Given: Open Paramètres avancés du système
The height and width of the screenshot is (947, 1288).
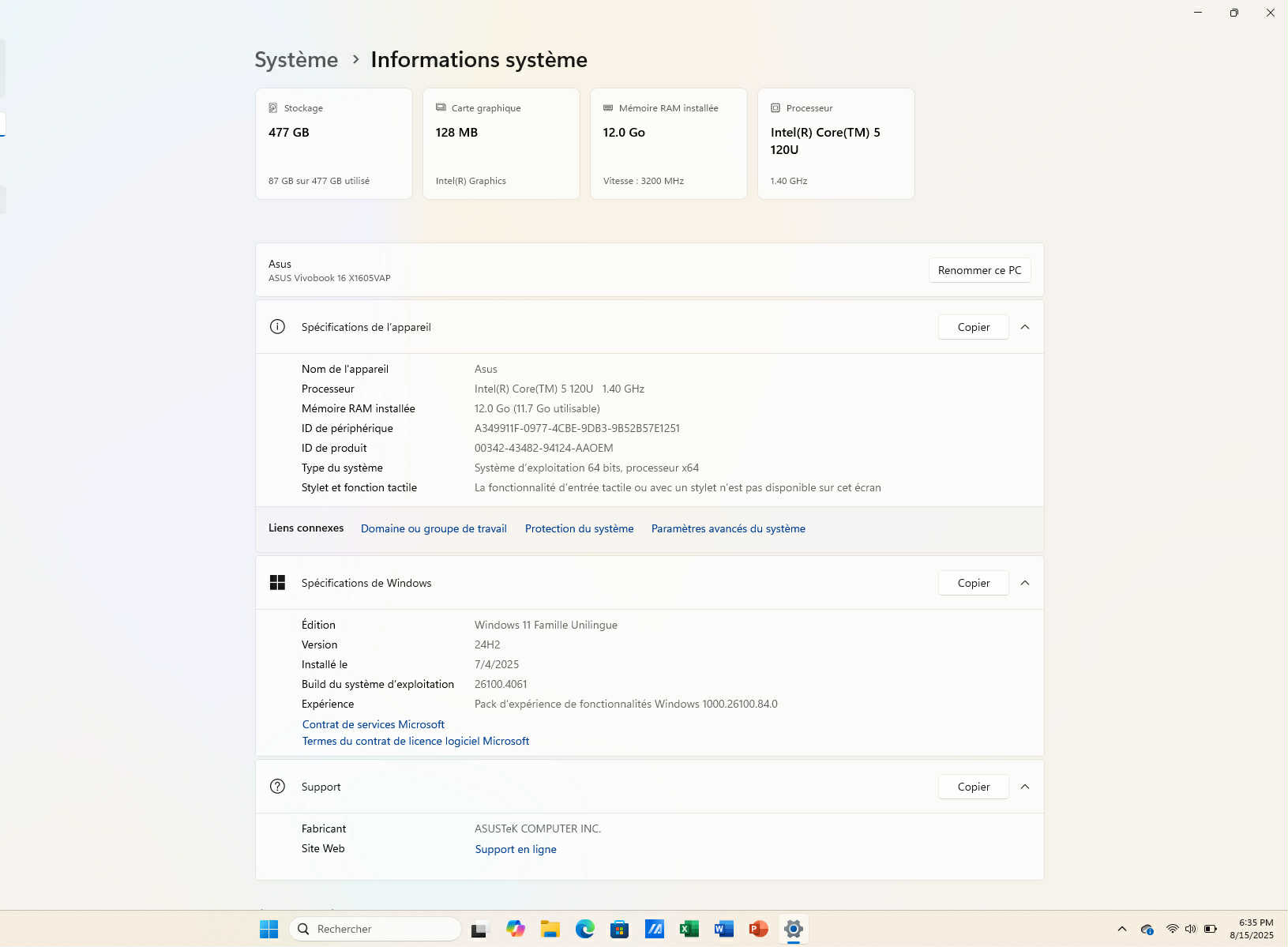Looking at the screenshot, I should (x=728, y=528).
